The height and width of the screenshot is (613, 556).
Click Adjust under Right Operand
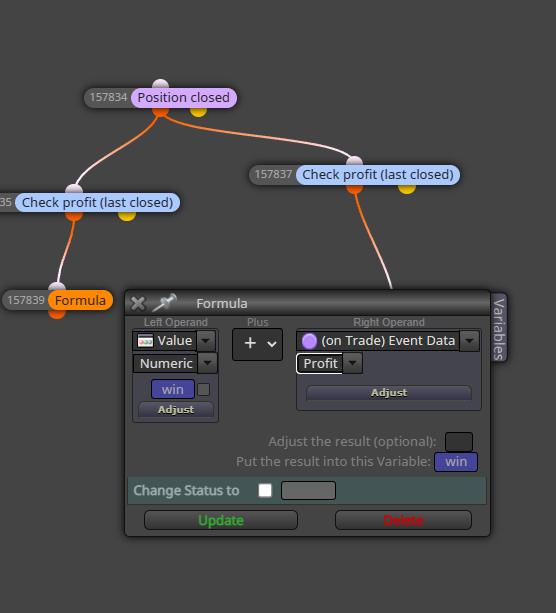click(389, 393)
